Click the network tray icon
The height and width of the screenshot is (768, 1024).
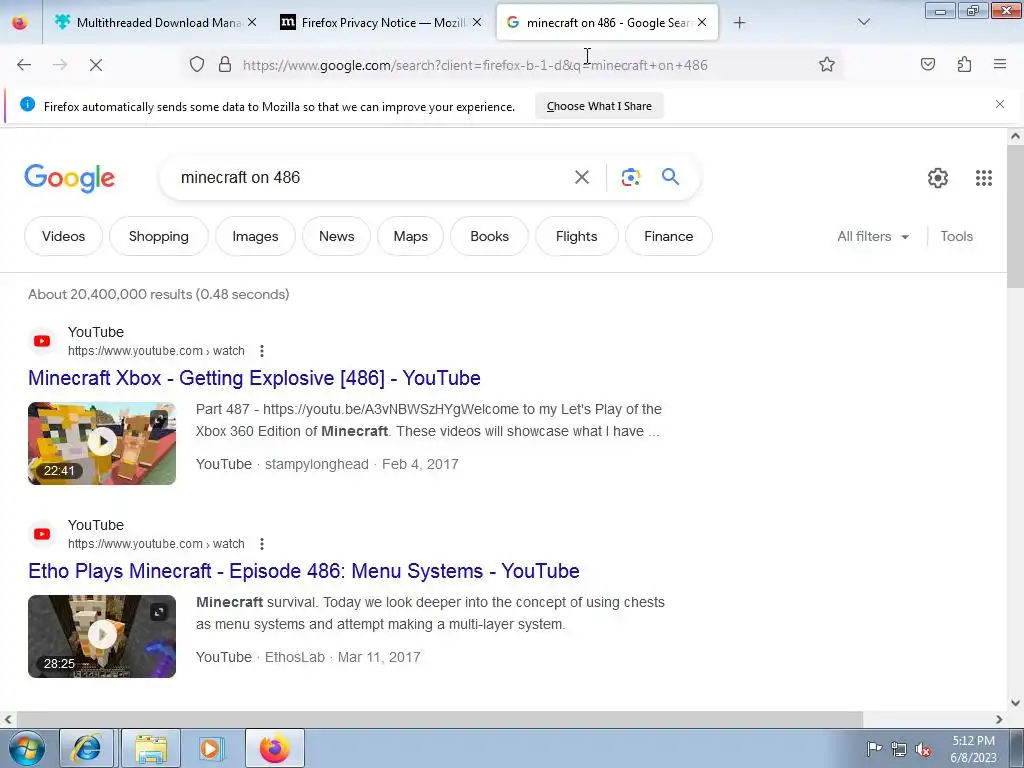click(899, 750)
